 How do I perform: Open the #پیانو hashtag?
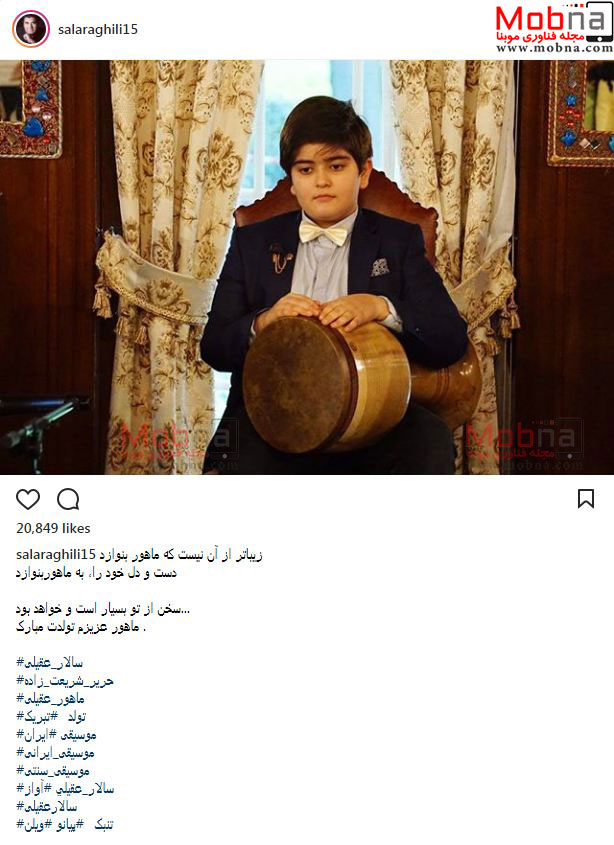tap(64, 825)
